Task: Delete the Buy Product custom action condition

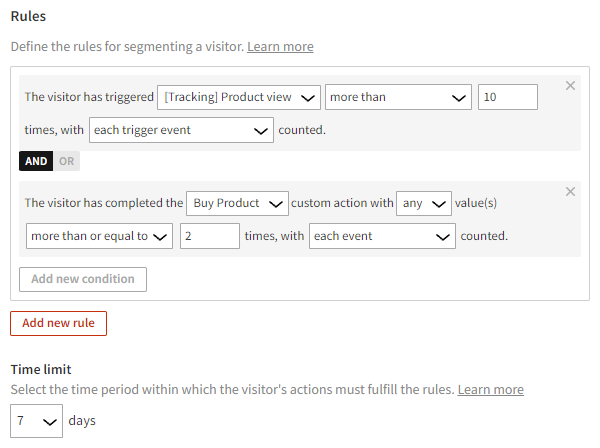Action: [x=570, y=192]
